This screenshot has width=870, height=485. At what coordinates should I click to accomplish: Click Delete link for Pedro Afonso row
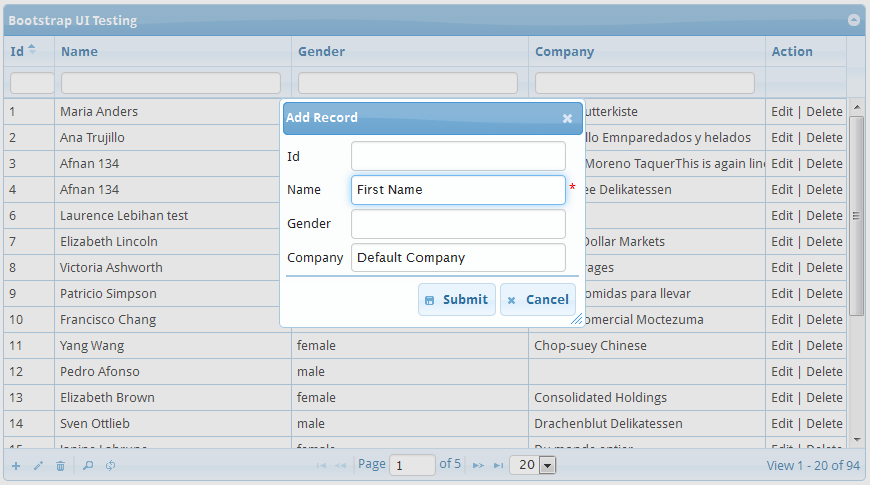824,371
